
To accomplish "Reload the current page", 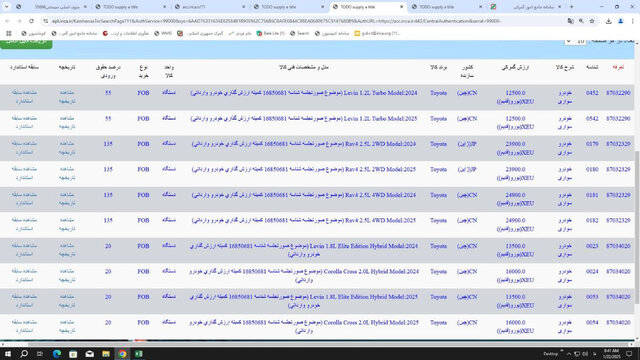I will point(31,21).
